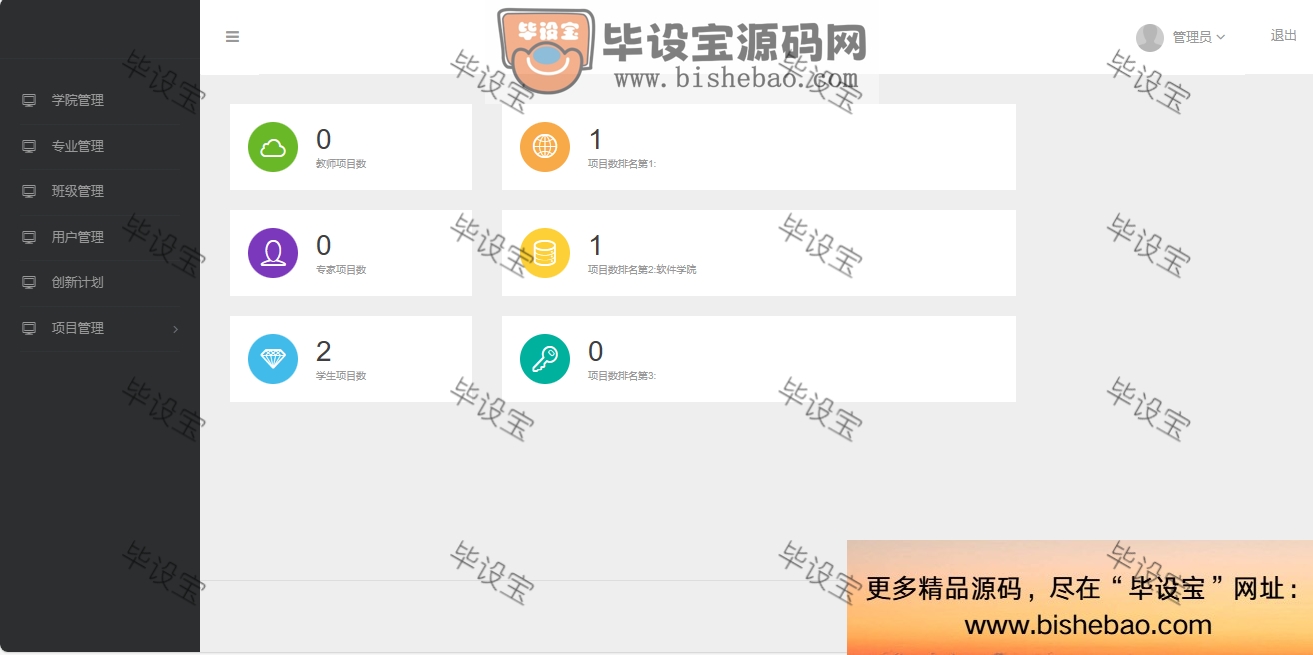The width and height of the screenshot is (1313, 655).
Task: Click the 退出 logout link
Action: tap(1283, 35)
